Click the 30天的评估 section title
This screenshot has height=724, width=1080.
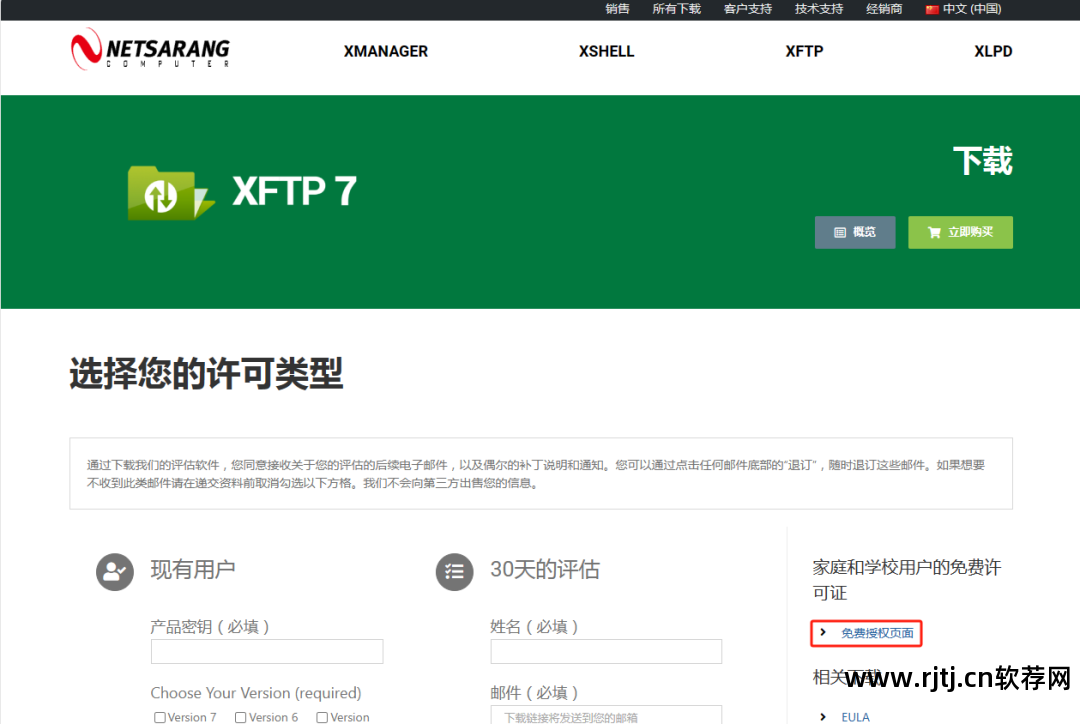(x=545, y=570)
